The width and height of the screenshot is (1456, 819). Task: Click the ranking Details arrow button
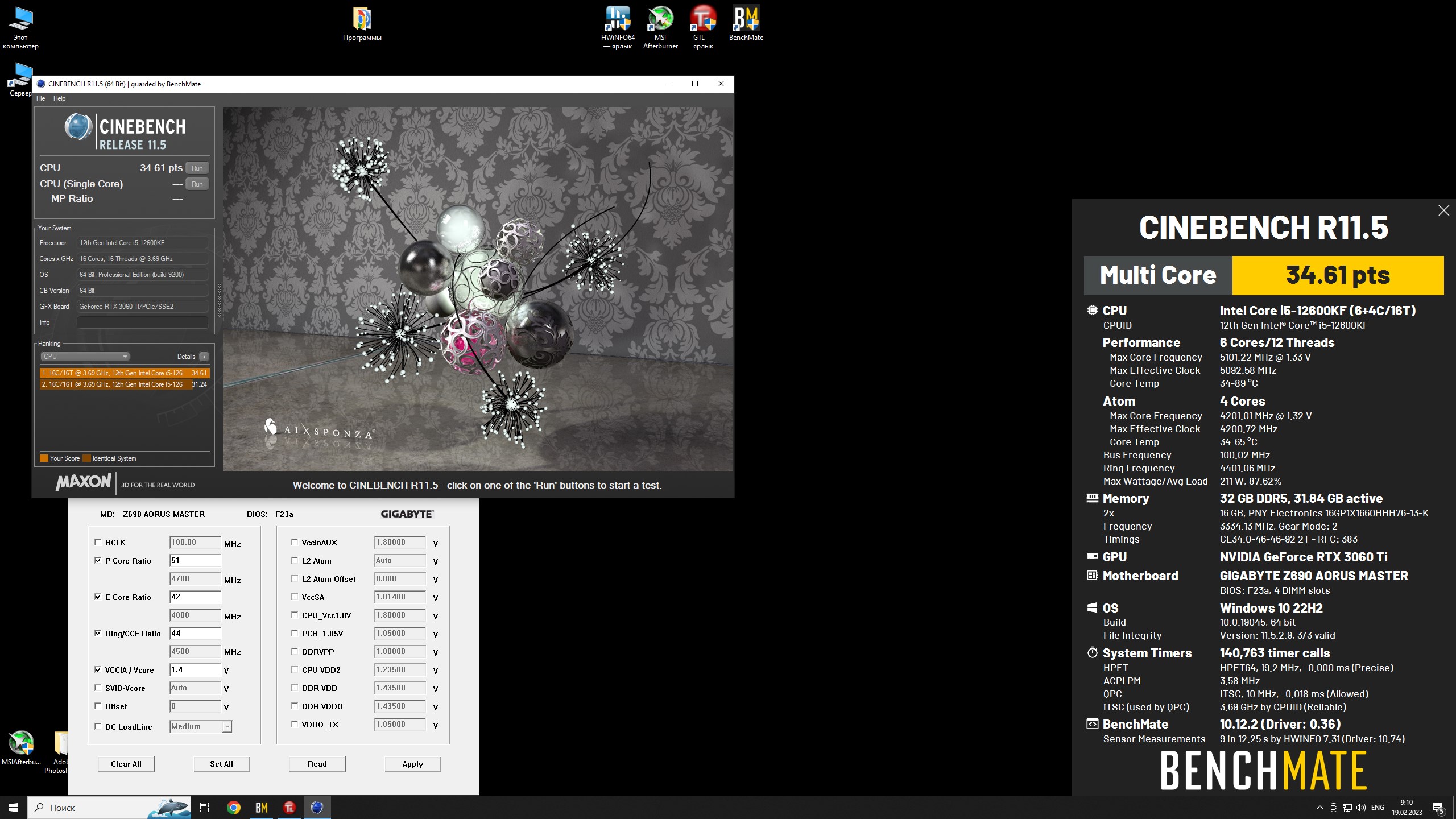(204, 357)
